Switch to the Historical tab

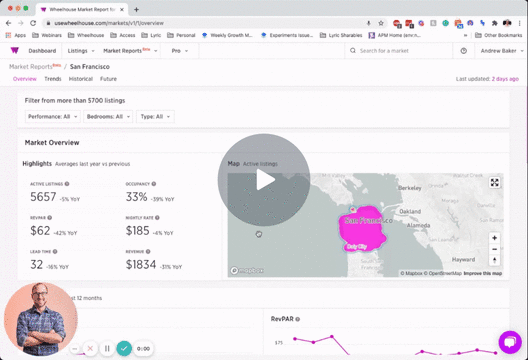(x=81, y=79)
